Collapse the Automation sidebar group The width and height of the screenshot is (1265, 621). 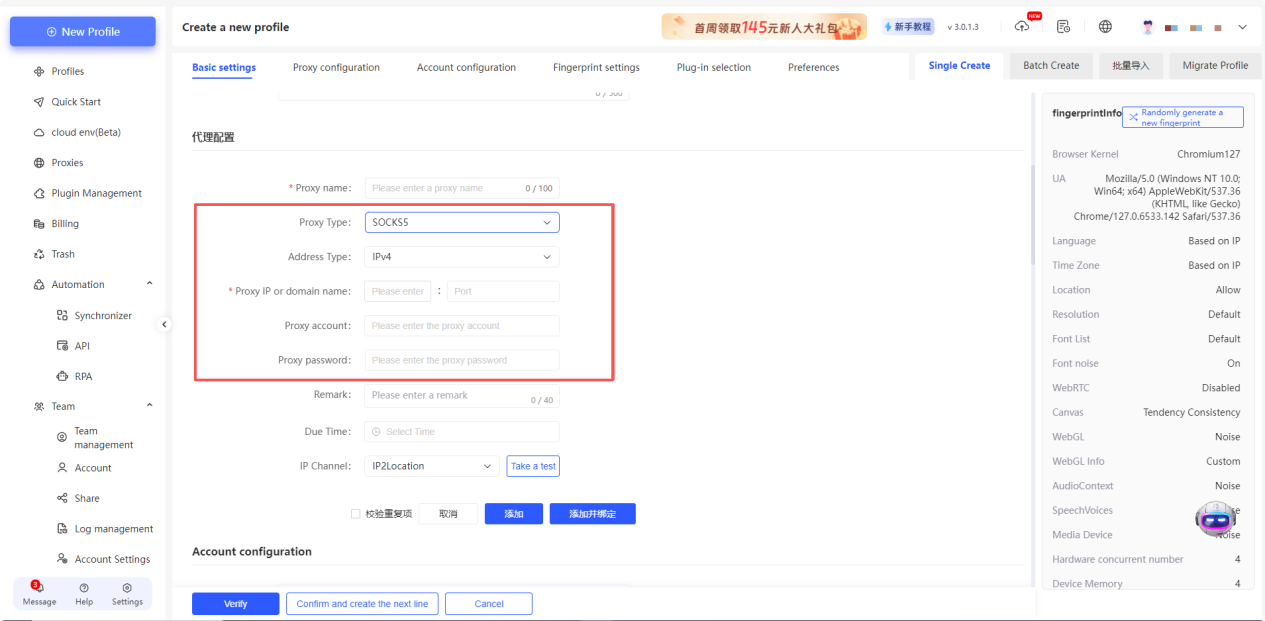[150, 284]
